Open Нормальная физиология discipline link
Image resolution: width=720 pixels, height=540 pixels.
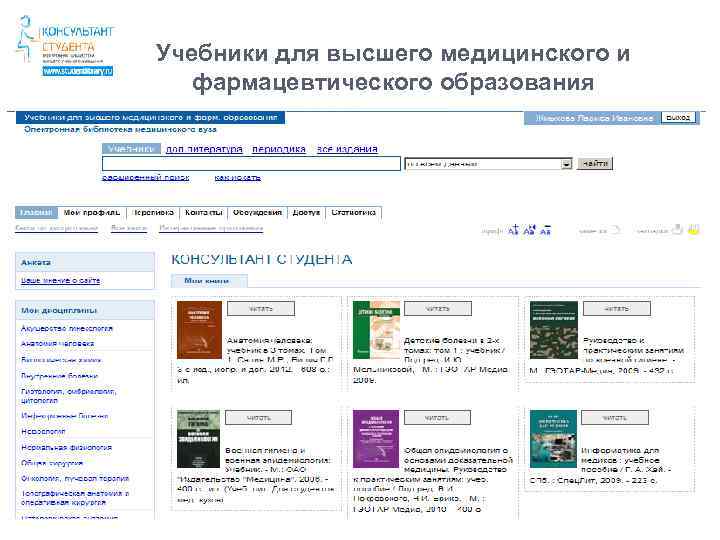coord(66,447)
